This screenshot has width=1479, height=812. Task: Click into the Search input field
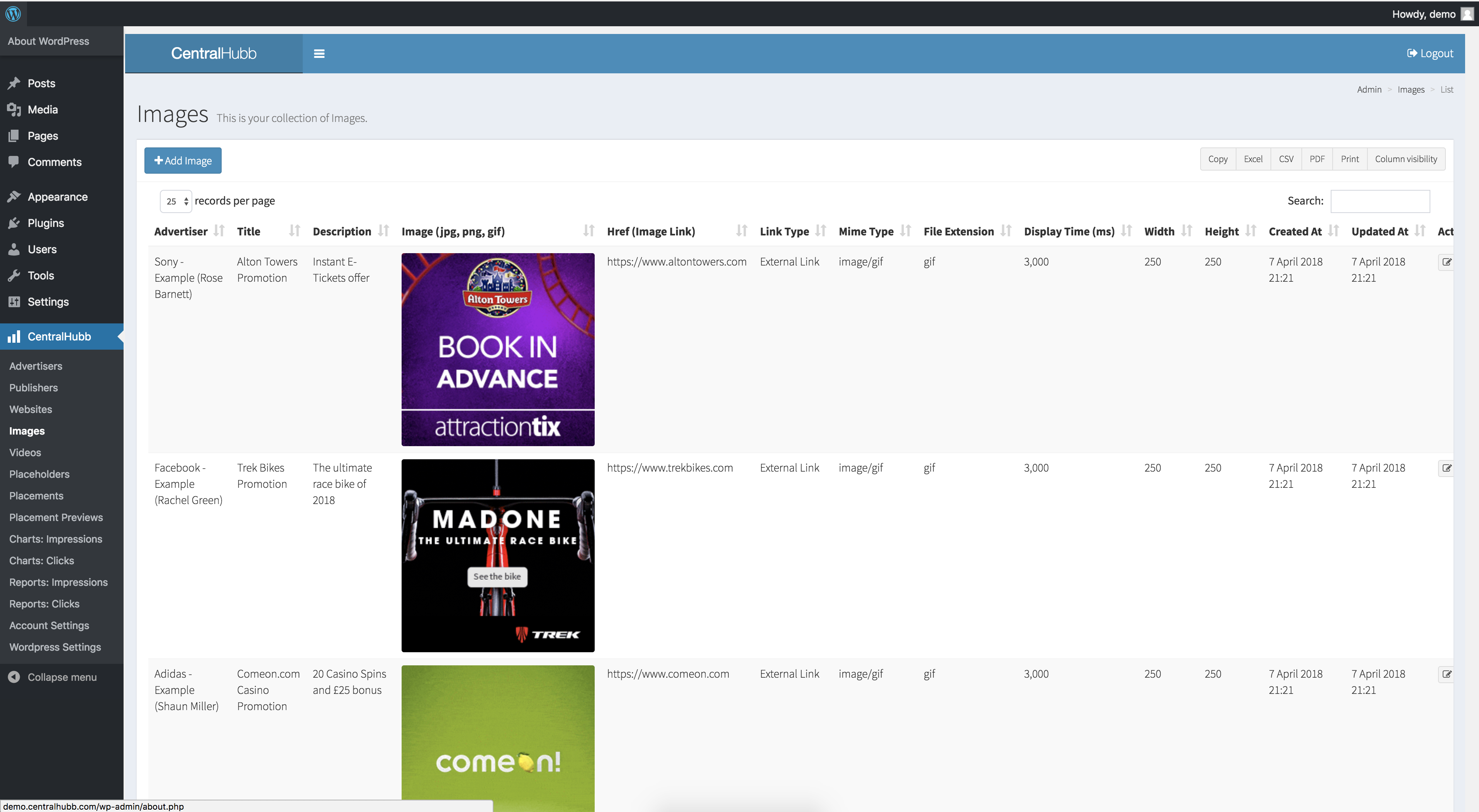click(1380, 201)
